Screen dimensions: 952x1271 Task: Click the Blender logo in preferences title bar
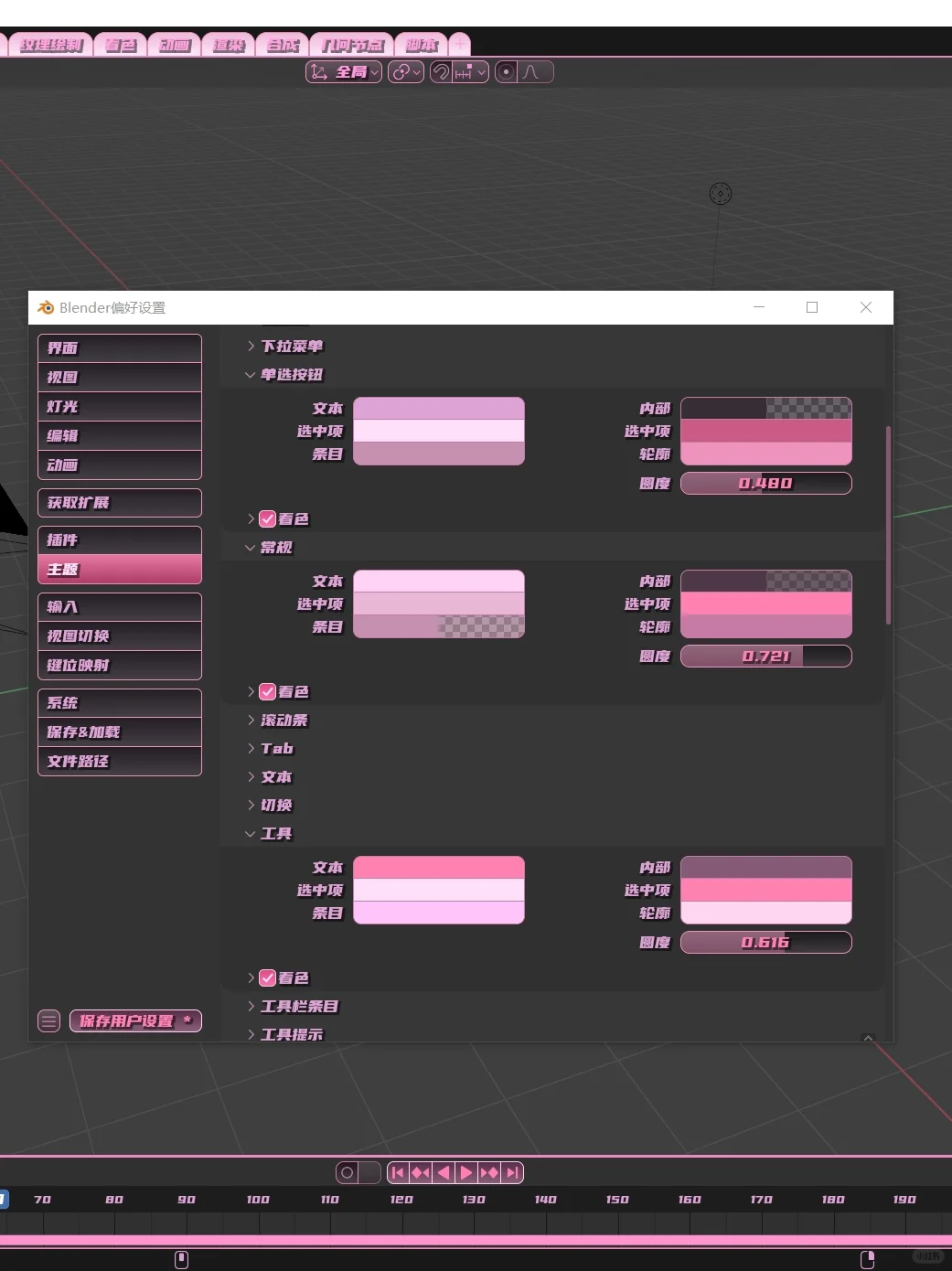pos(46,307)
